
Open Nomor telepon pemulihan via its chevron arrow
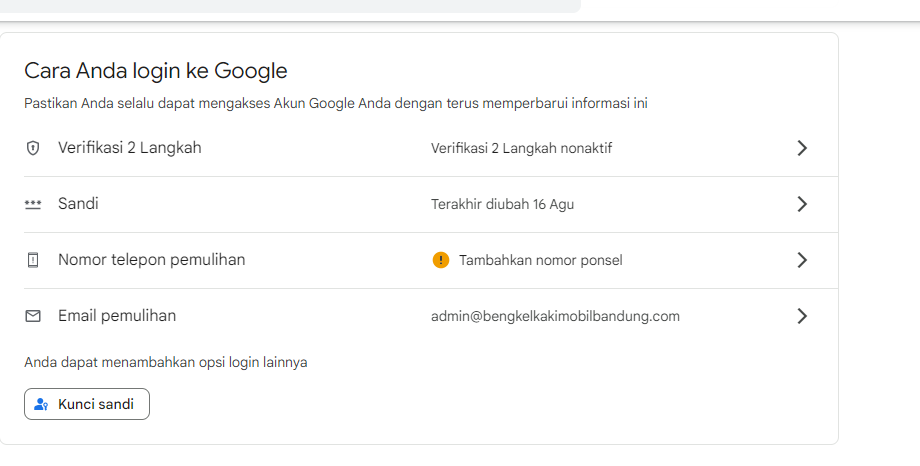point(802,260)
